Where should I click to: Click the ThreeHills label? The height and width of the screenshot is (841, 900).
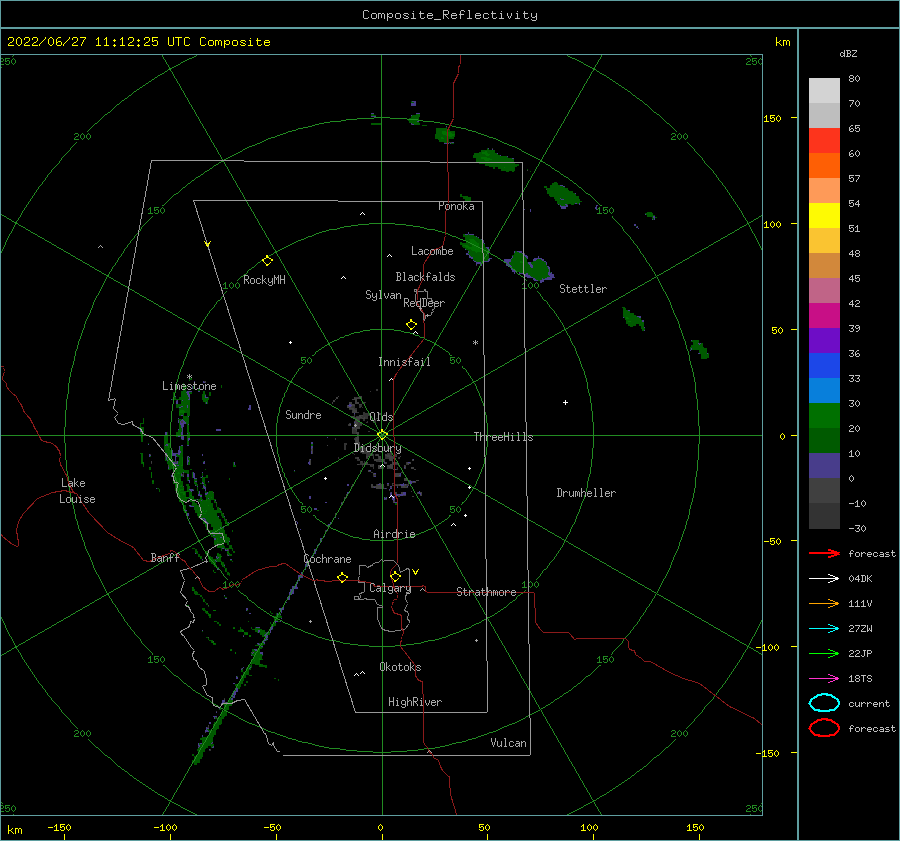(503, 437)
